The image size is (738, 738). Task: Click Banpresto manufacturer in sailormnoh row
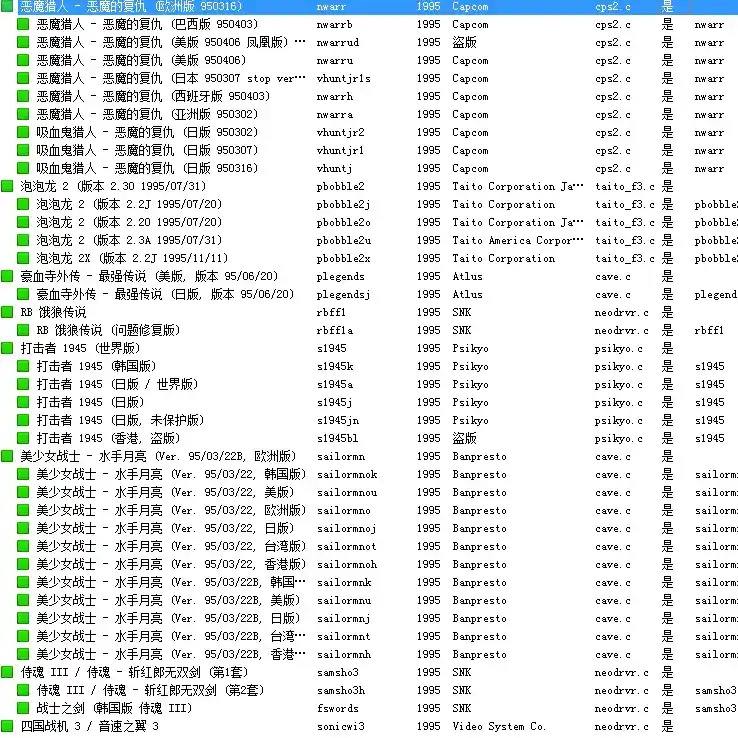coord(480,564)
